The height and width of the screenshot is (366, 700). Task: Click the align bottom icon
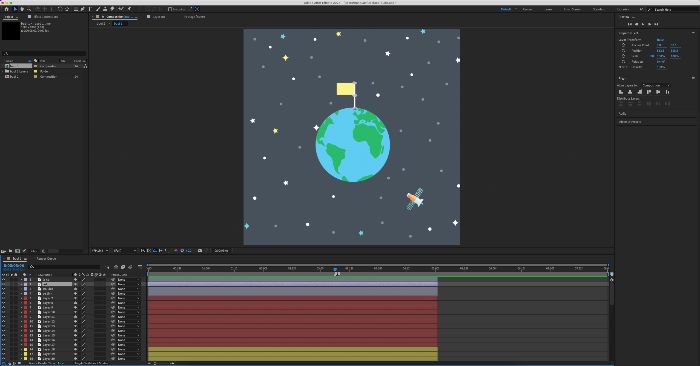667,92
